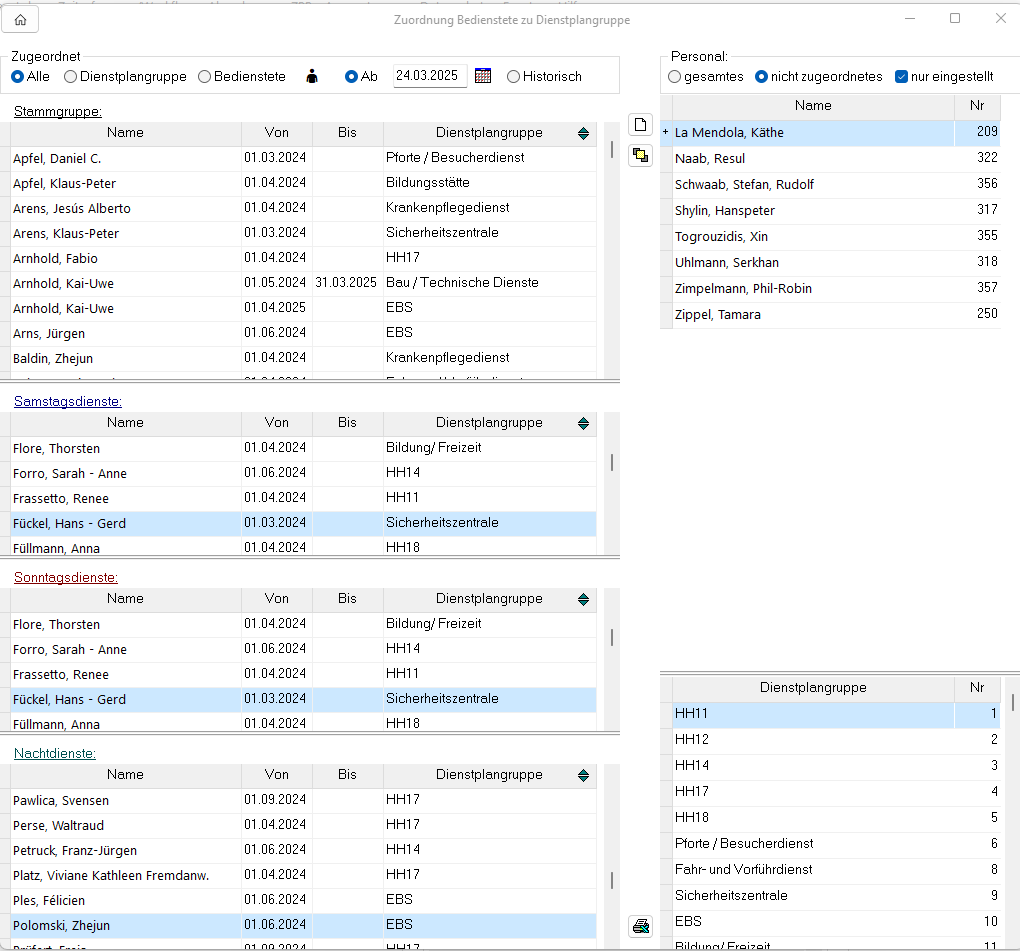Click the Personal list Name column header
1020x951 pixels.
point(813,106)
